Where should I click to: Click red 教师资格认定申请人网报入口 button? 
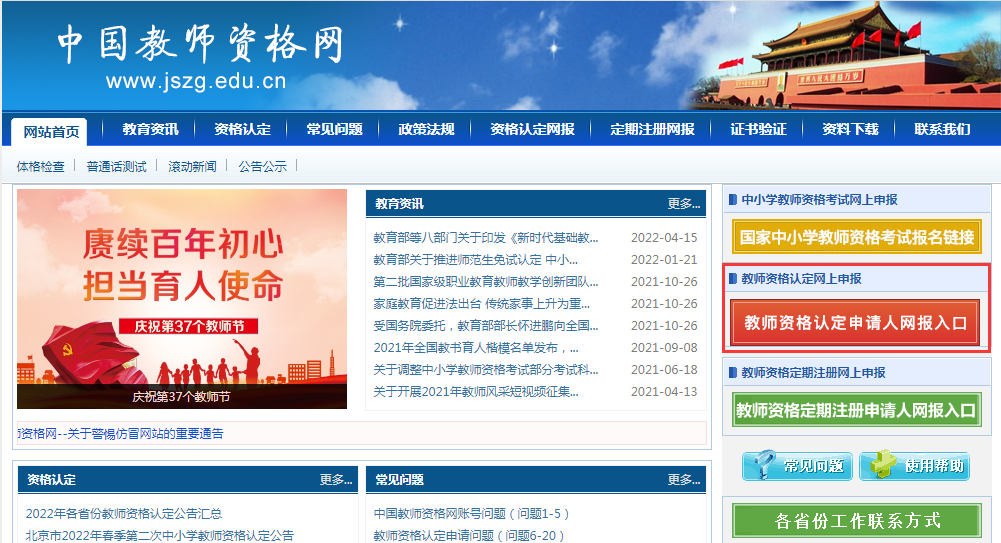point(855,323)
